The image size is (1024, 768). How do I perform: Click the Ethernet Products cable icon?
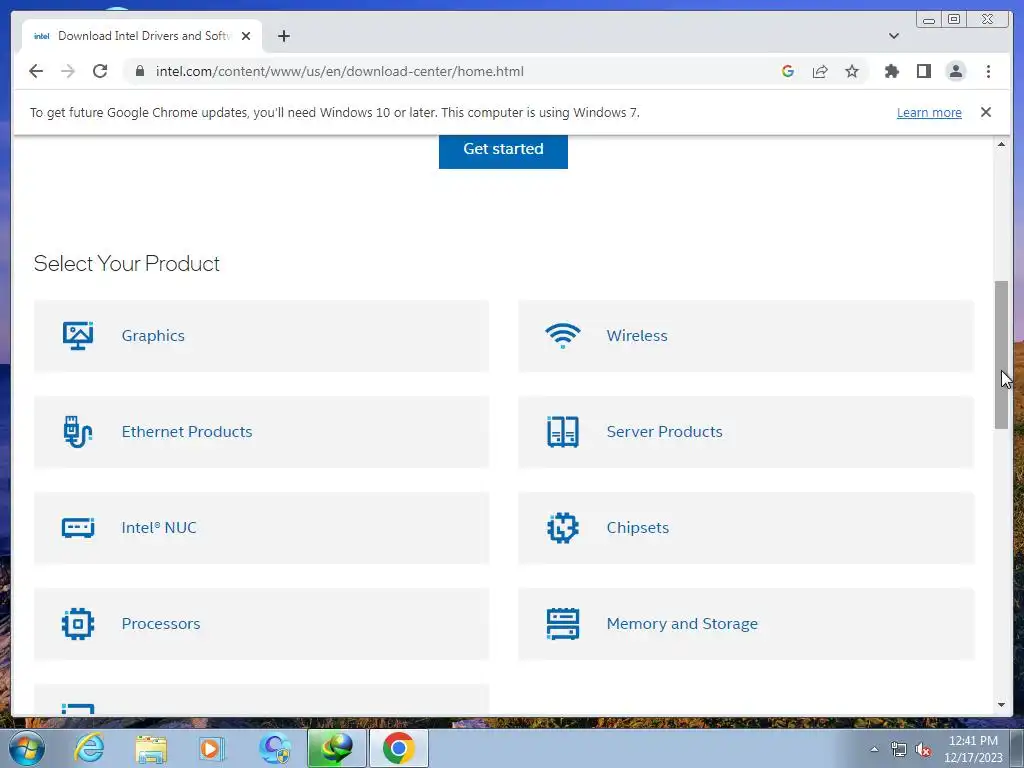78,432
